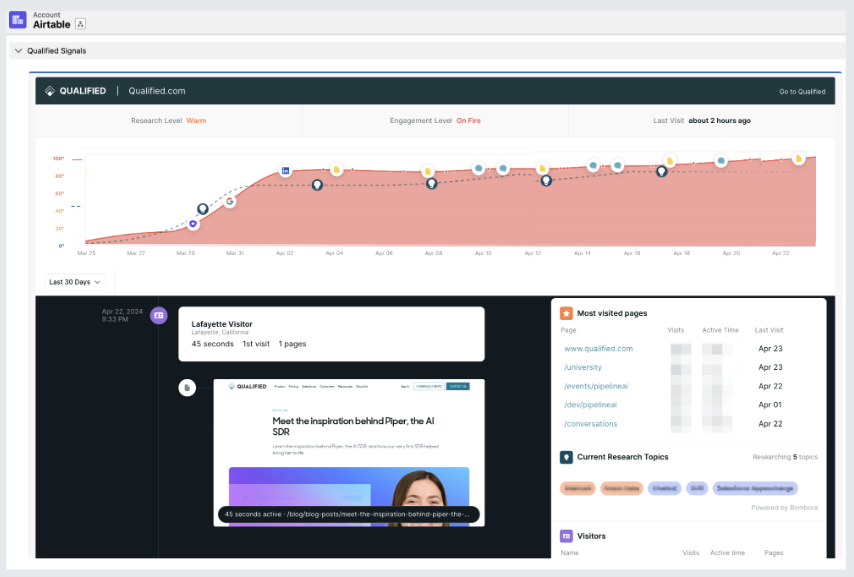This screenshot has width=854, height=577.
Task: Click the white page-view icon on timeline
Action: coord(187,388)
